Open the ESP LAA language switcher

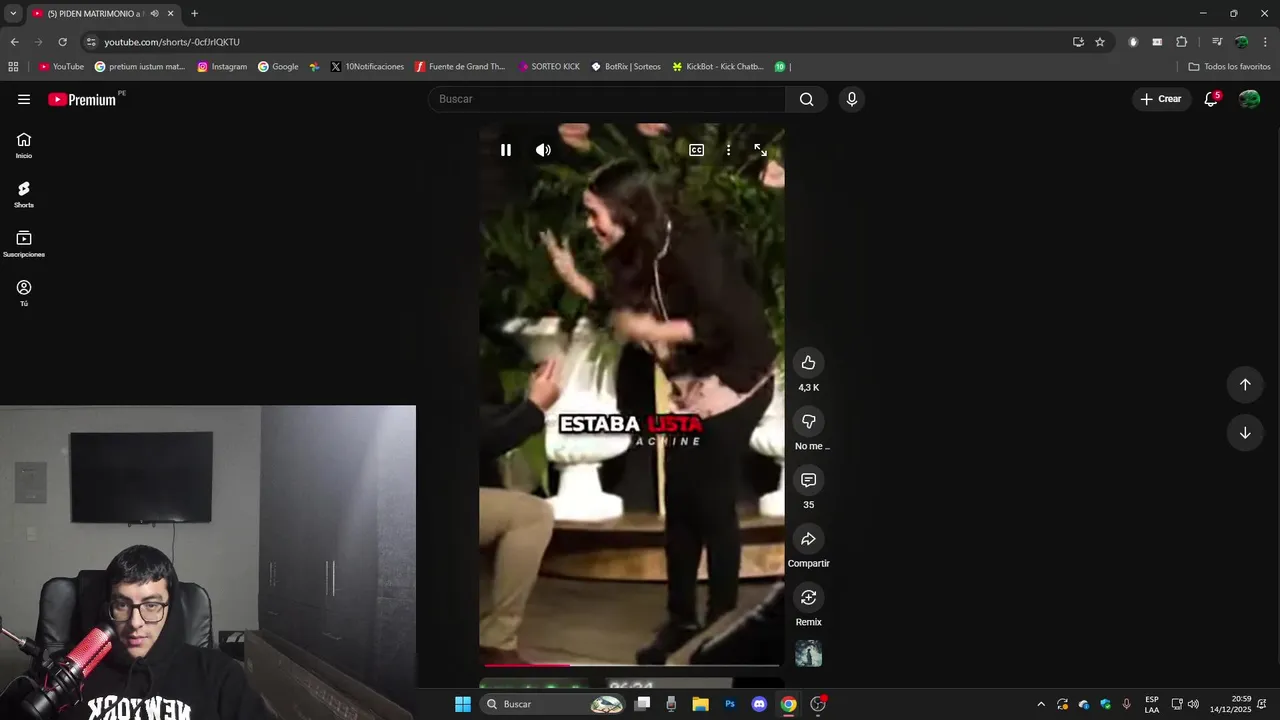(1152, 704)
